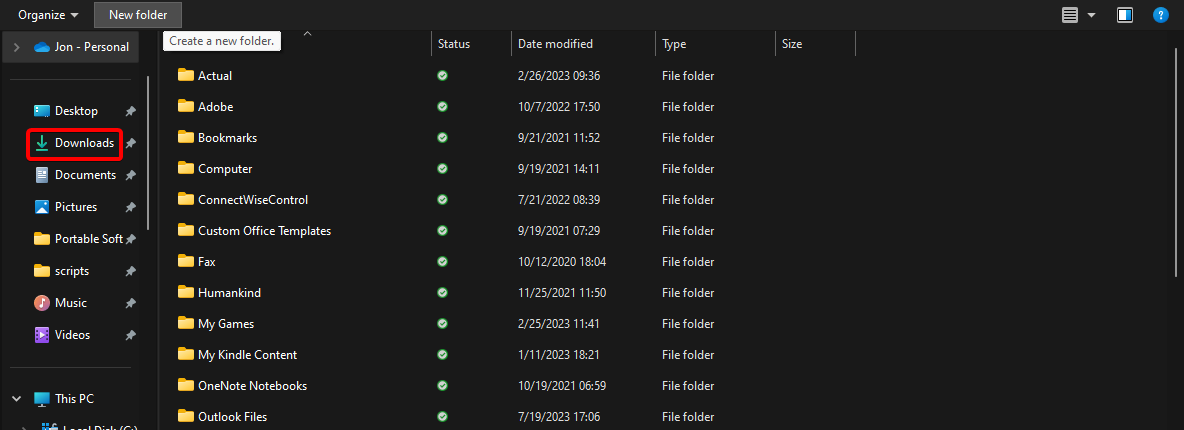
Task: Open the change view dropdown arrow
Action: [x=1091, y=15]
